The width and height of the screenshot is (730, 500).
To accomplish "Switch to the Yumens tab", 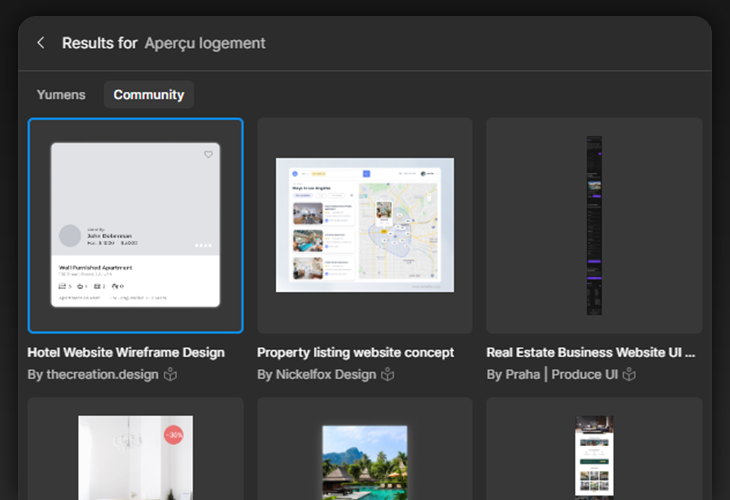I will [61, 95].
